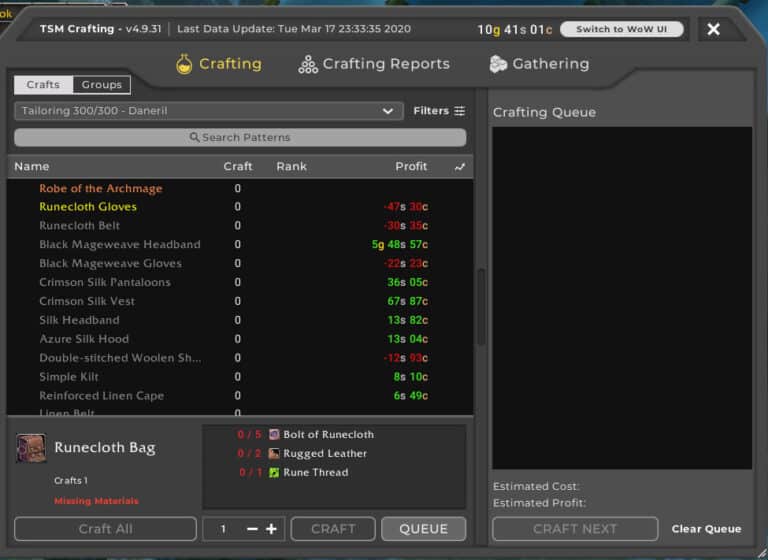Viewport: 768px width, 560px height.
Task: Switch to the Groups sub-tab
Action: pyautogui.click(x=101, y=84)
